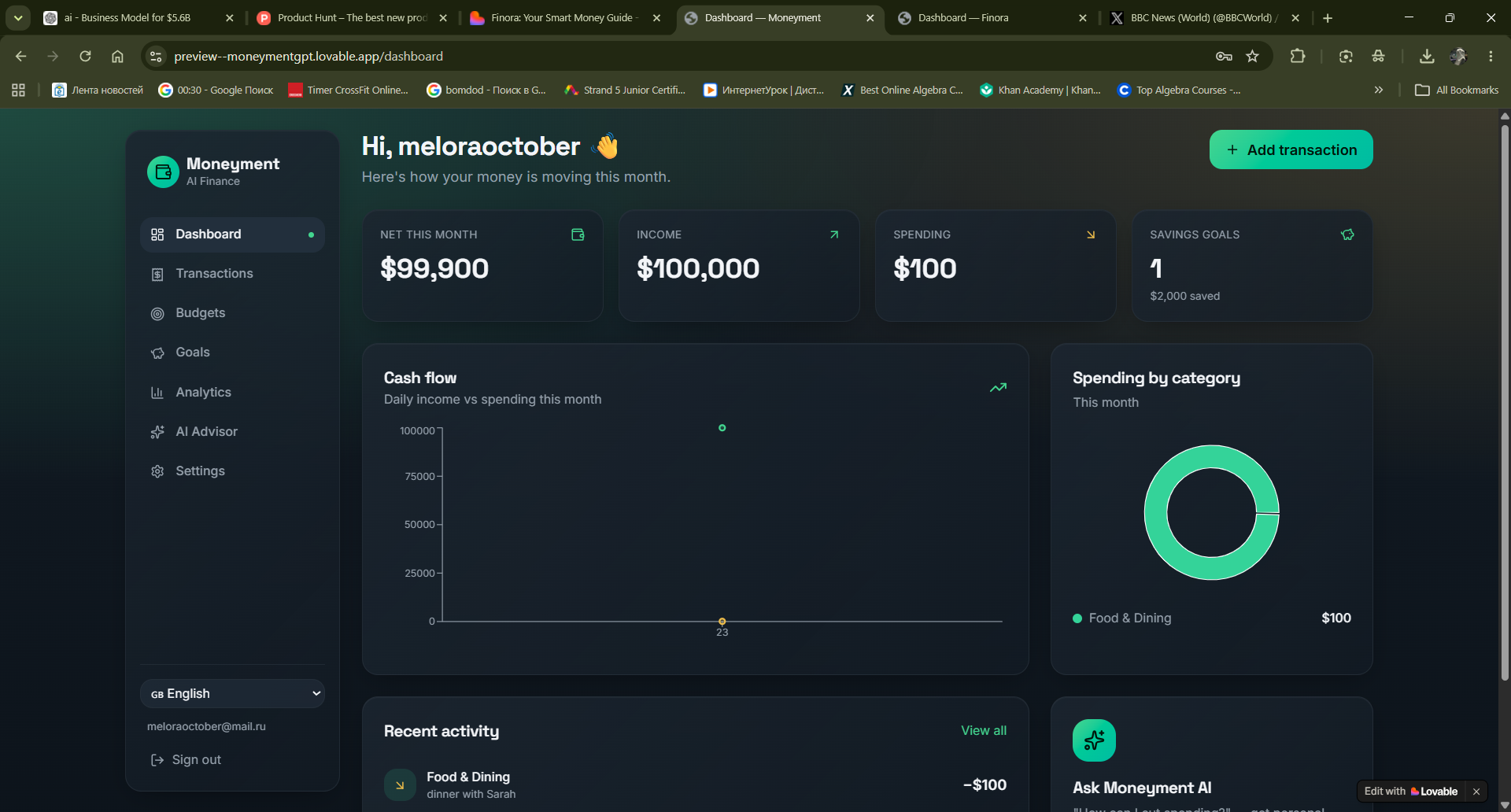Click the spending data point on day 23
The width and height of the screenshot is (1511, 812).
point(722,622)
